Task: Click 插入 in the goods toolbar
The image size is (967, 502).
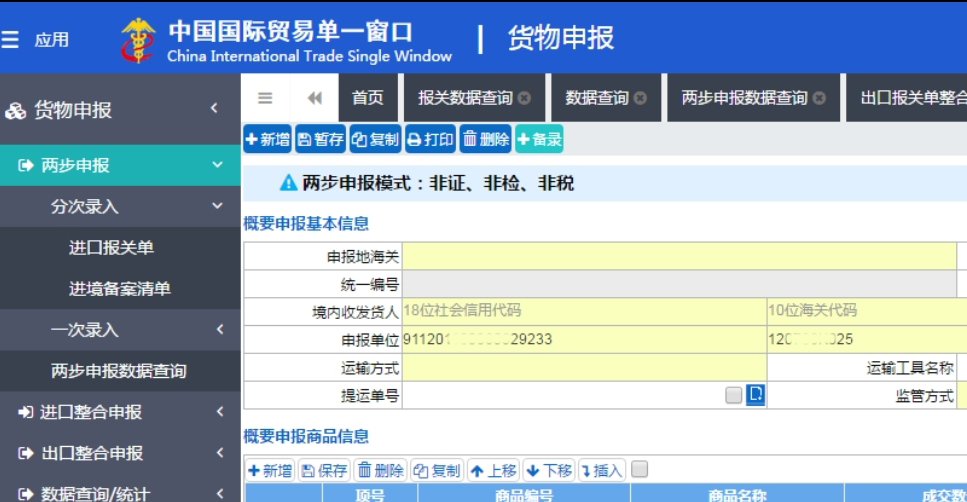Action: [x=601, y=470]
